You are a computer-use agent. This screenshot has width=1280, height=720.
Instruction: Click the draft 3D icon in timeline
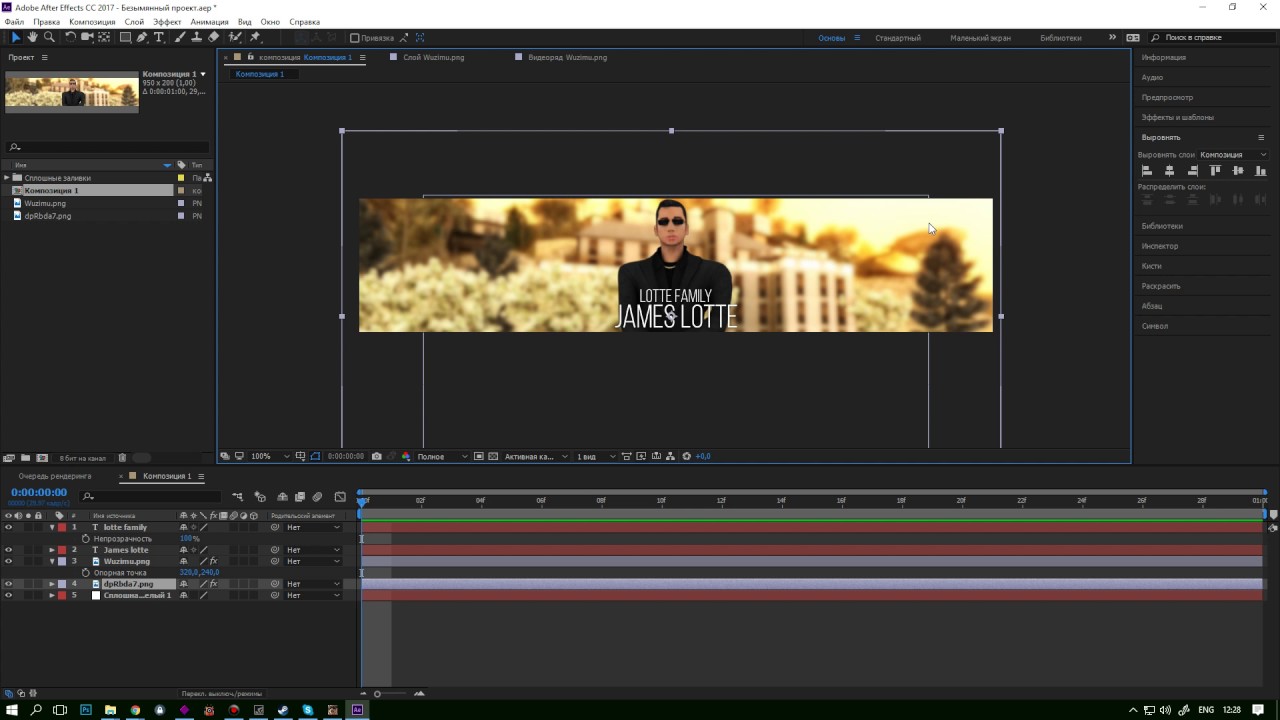(x=260, y=496)
